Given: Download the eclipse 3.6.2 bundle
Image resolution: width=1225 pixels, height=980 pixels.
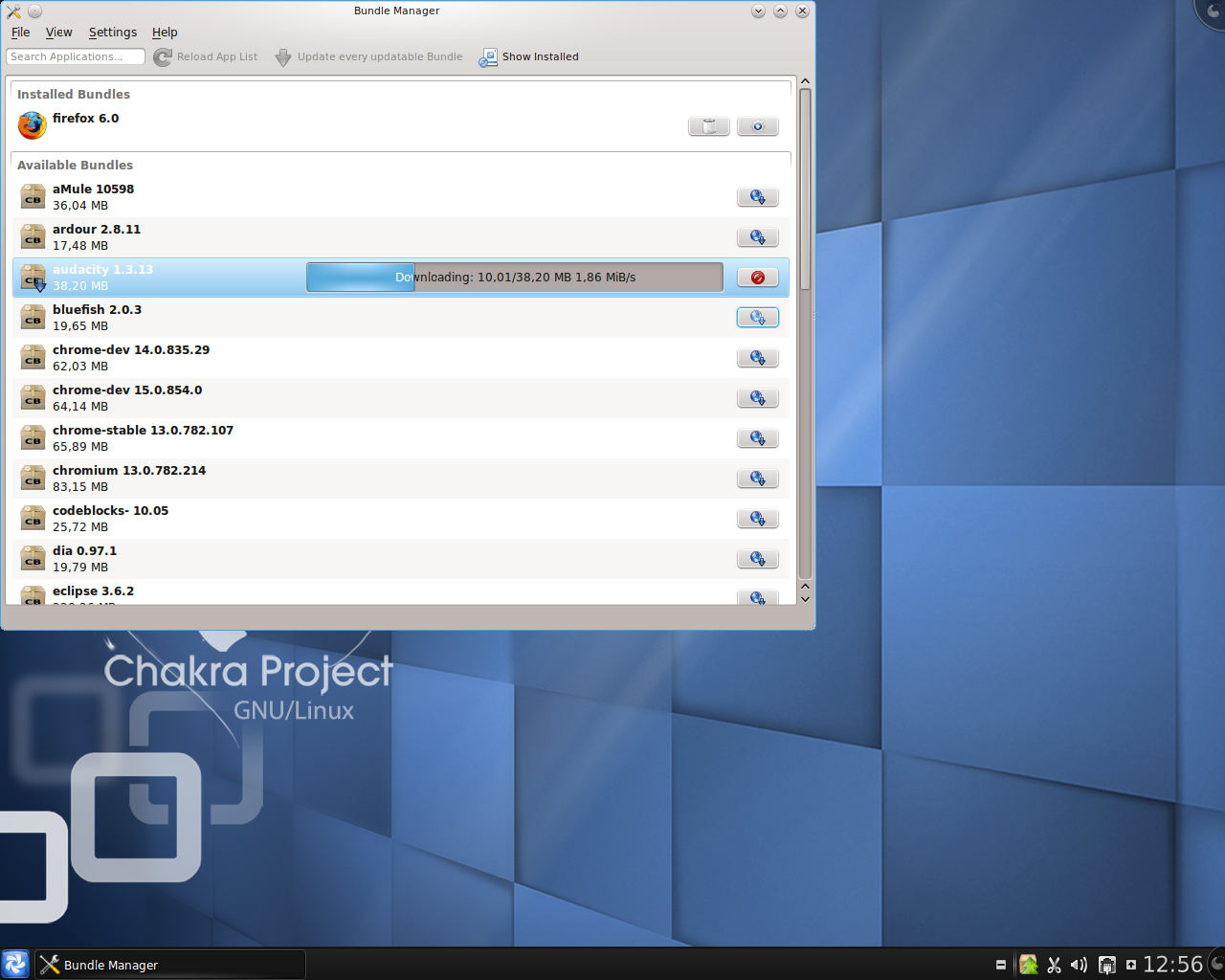Looking at the screenshot, I should 758,597.
